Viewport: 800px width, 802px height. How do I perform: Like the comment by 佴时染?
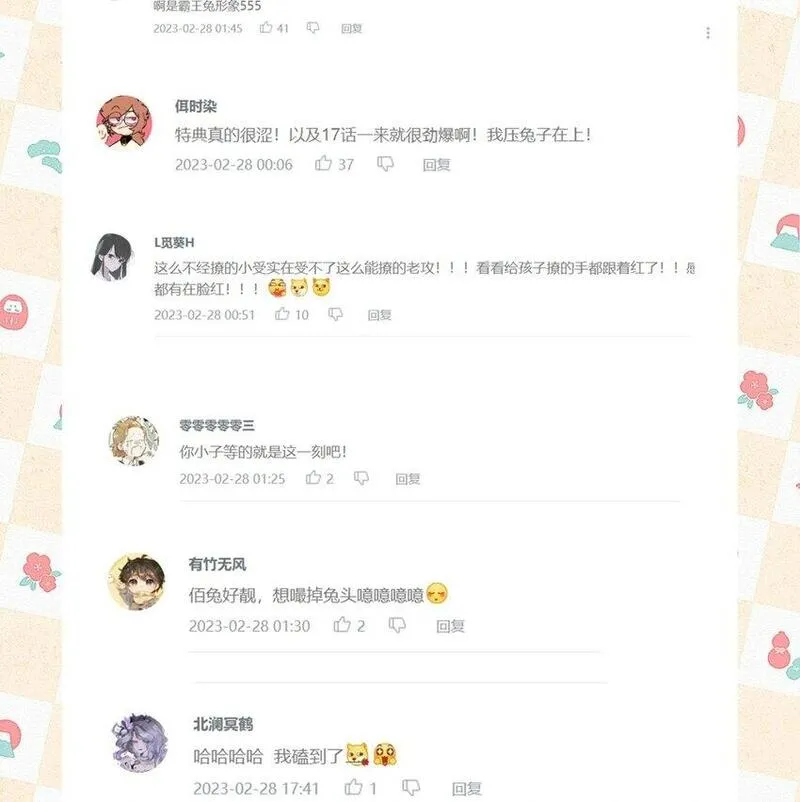tap(323, 163)
